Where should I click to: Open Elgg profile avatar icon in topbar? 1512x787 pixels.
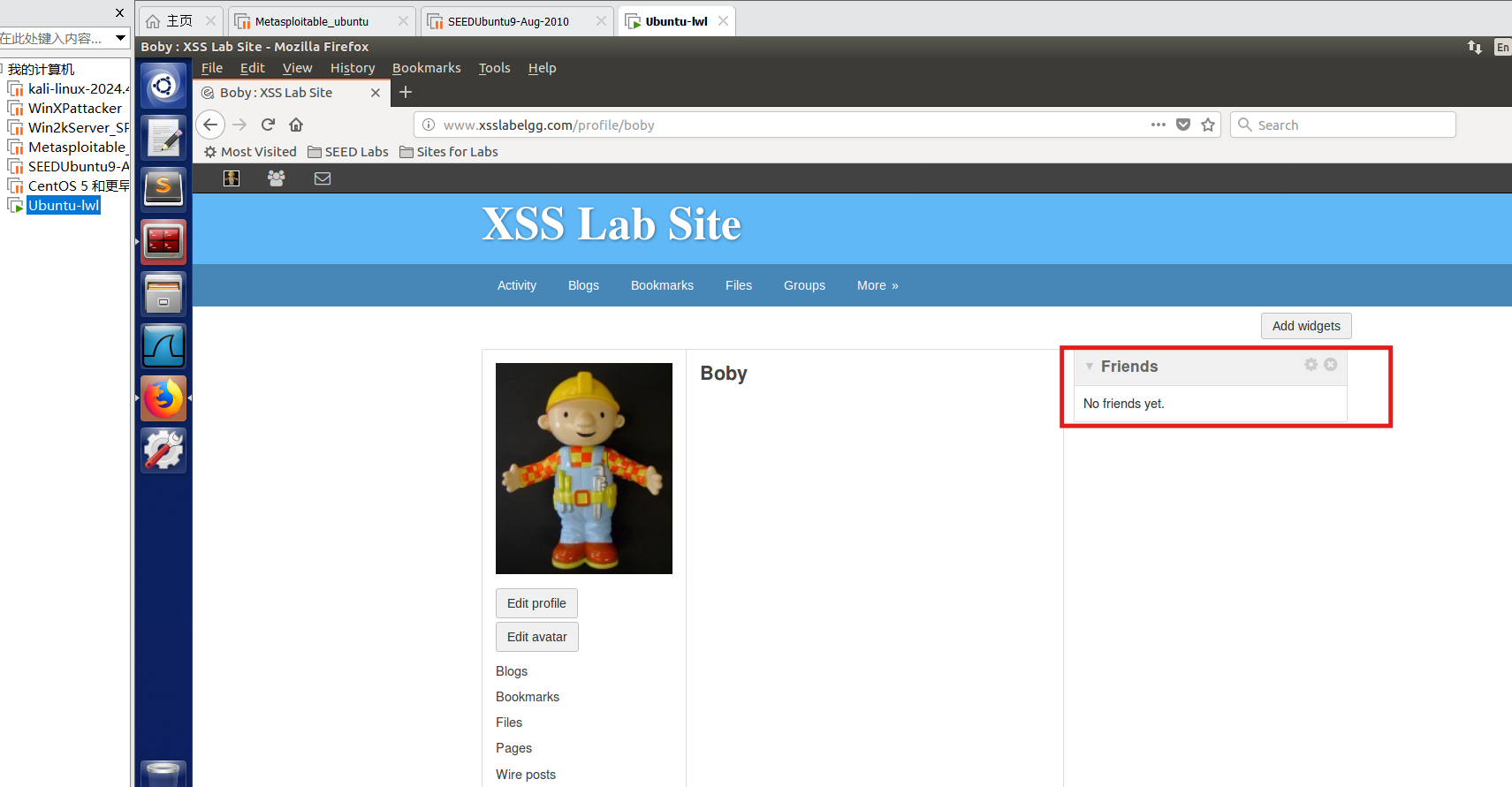click(x=232, y=178)
